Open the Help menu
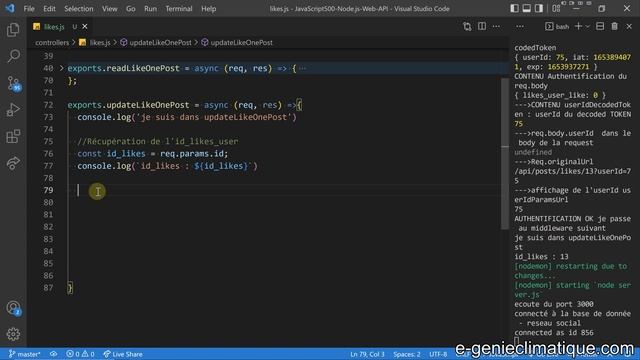The image size is (640, 360). 209,9
